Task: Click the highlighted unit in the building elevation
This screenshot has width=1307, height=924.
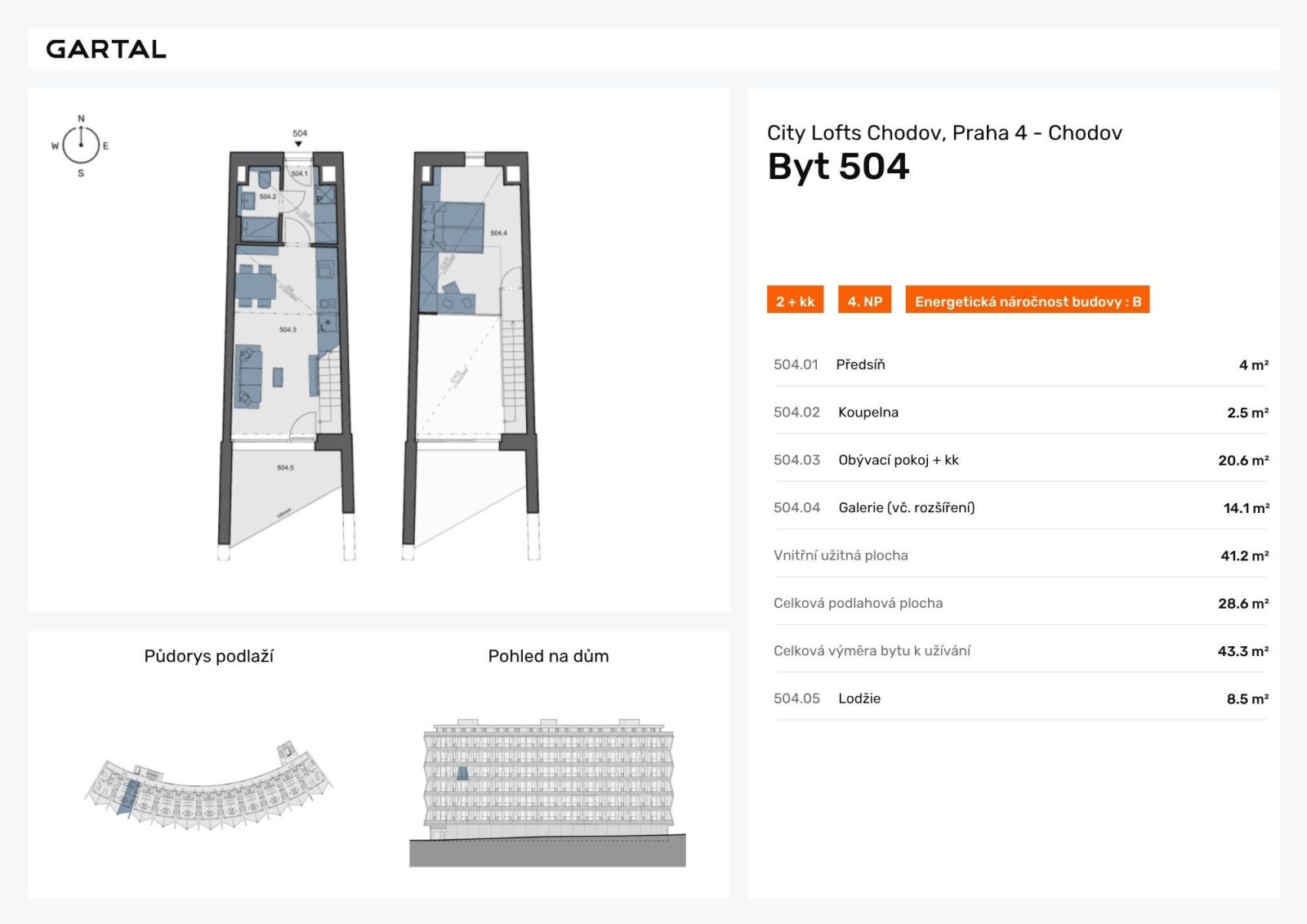Action: point(462,773)
